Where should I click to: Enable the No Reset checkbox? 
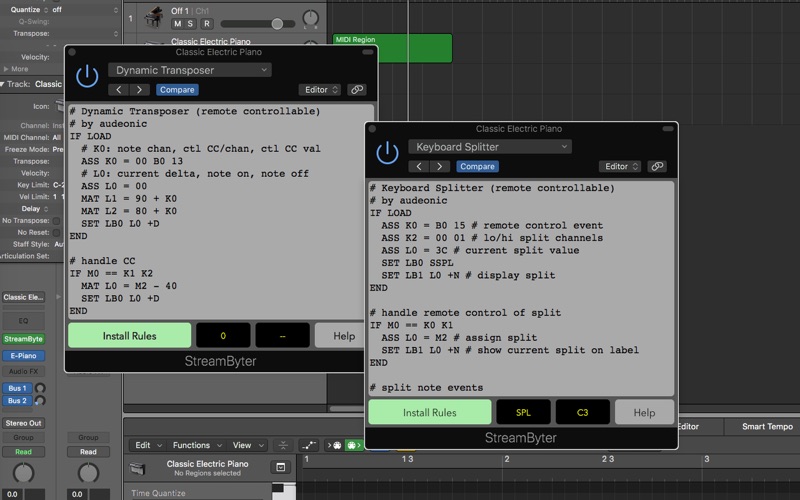click(57, 233)
